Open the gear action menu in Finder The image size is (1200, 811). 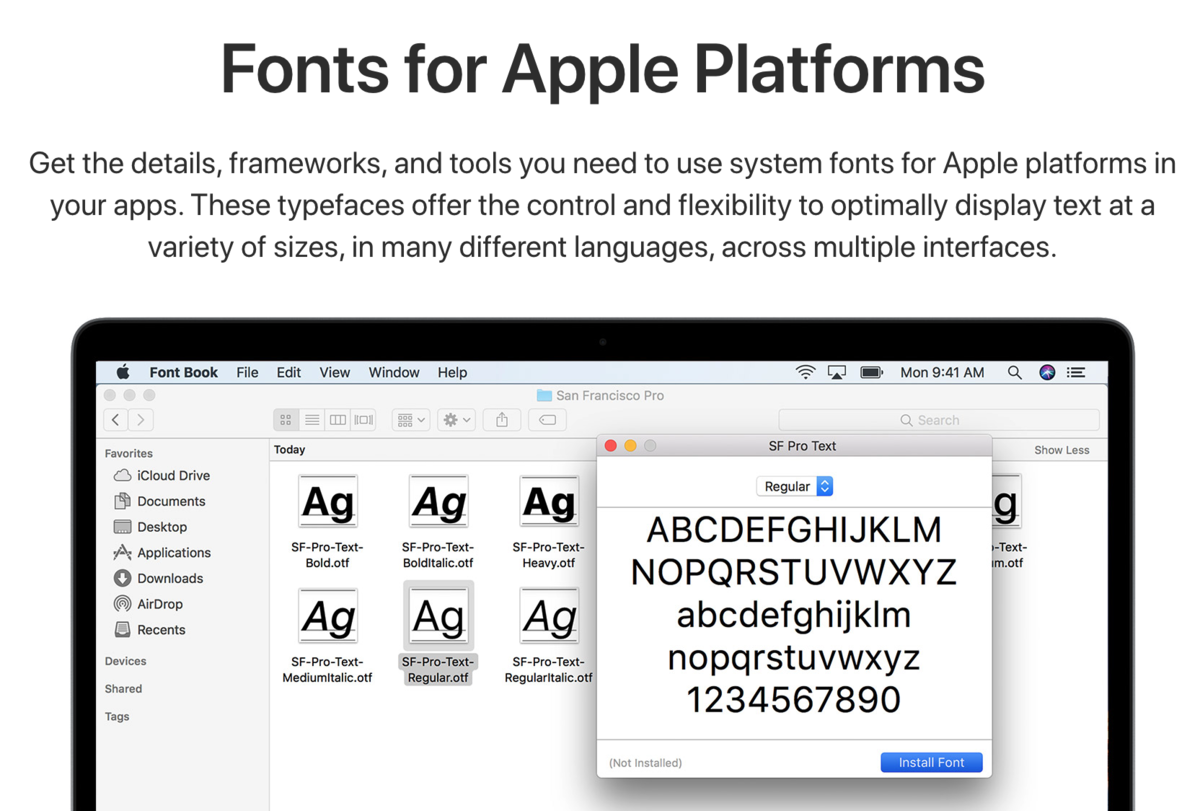coord(456,420)
